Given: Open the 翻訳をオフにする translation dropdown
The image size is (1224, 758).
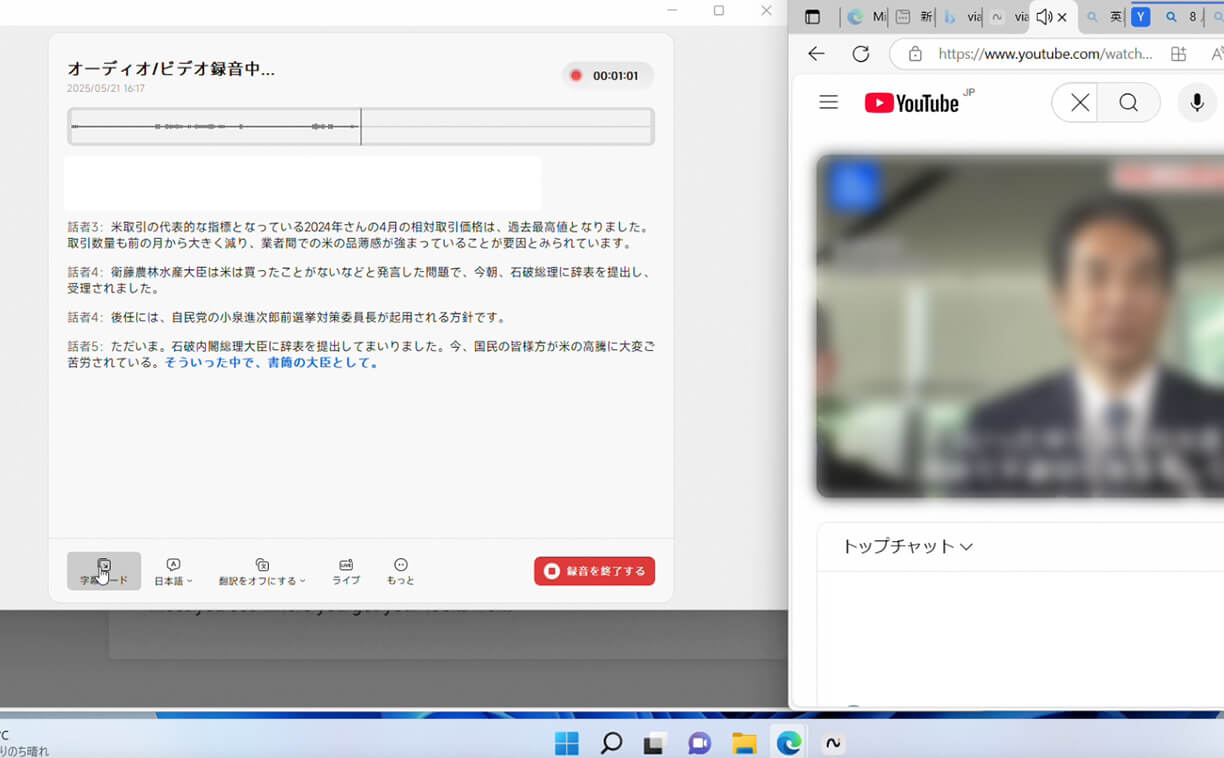Looking at the screenshot, I should click(262, 572).
